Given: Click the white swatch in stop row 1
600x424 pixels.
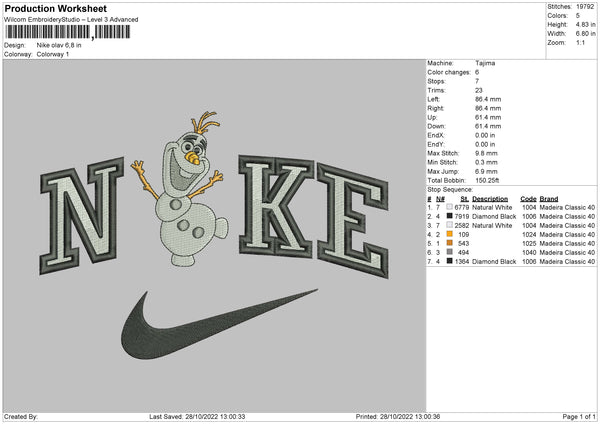Looking at the screenshot, I should click(x=450, y=207).
